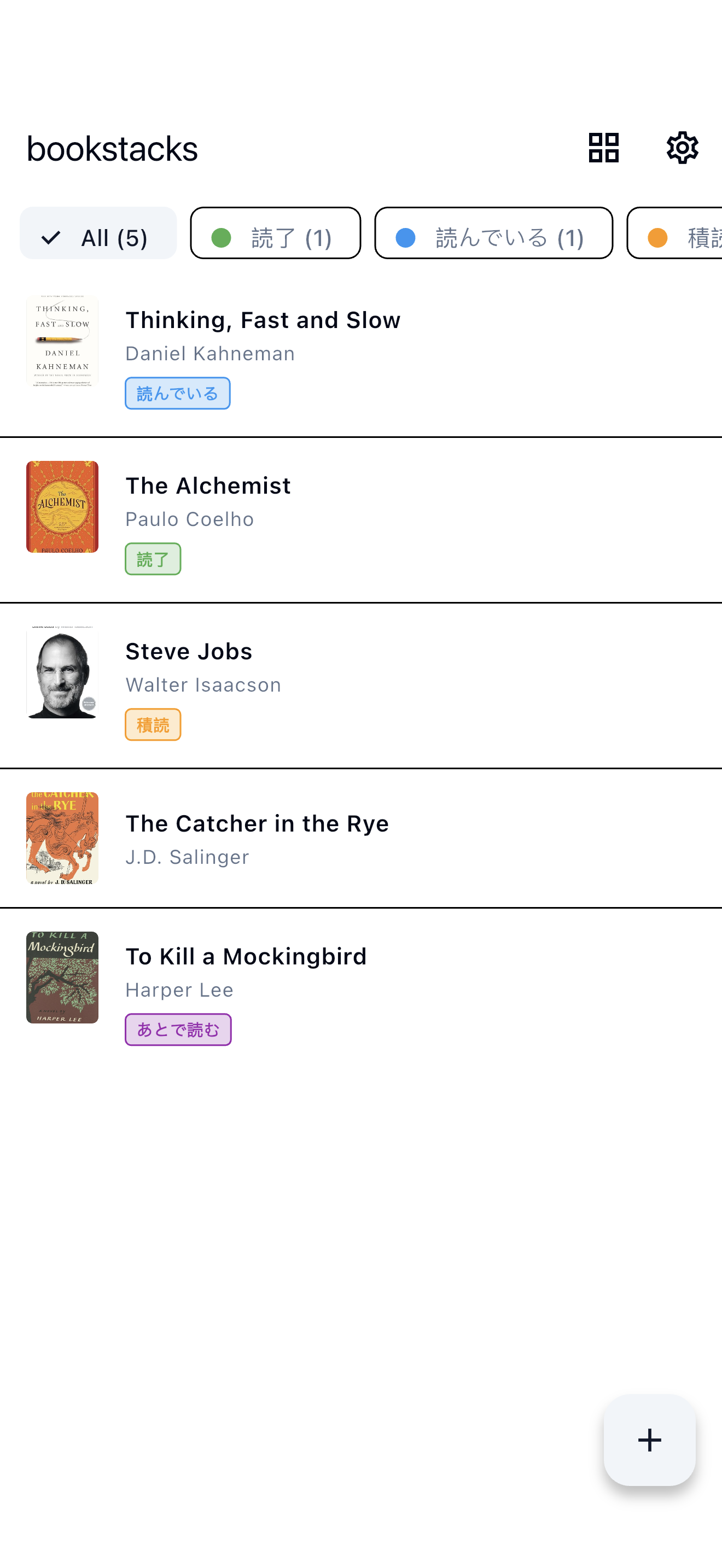Open the settings gear icon
The width and height of the screenshot is (722, 1568).
(682, 147)
